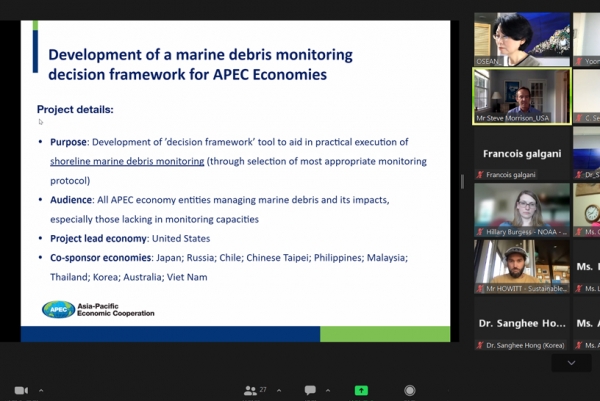600x401 pixels.
Task: Click muted mic icon on Yoon tile
Action: coord(579,61)
